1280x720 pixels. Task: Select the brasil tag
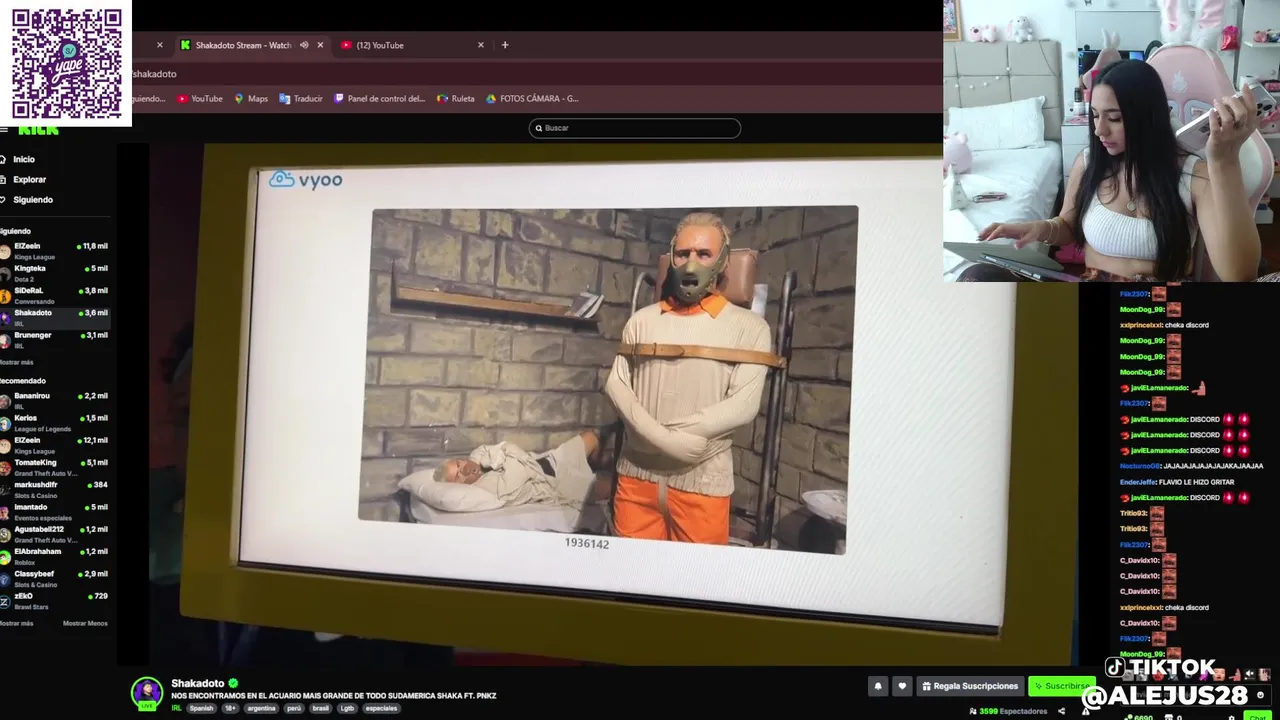point(321,708)
